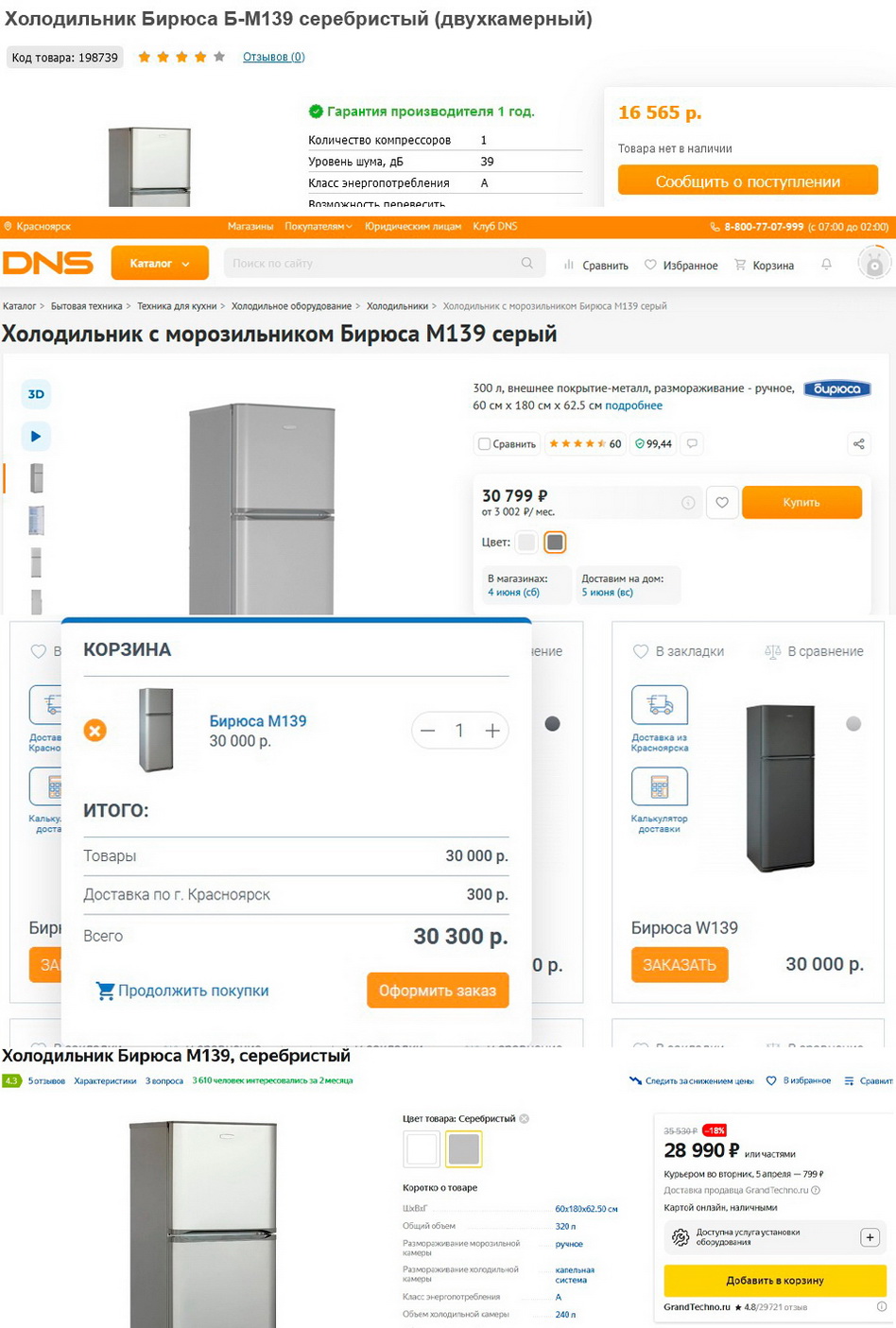Image resolution: width=896 pixels, height=1328 pixels.
Task: Select light grey color dot on W139 card
Action: click(x=853, y=724)
